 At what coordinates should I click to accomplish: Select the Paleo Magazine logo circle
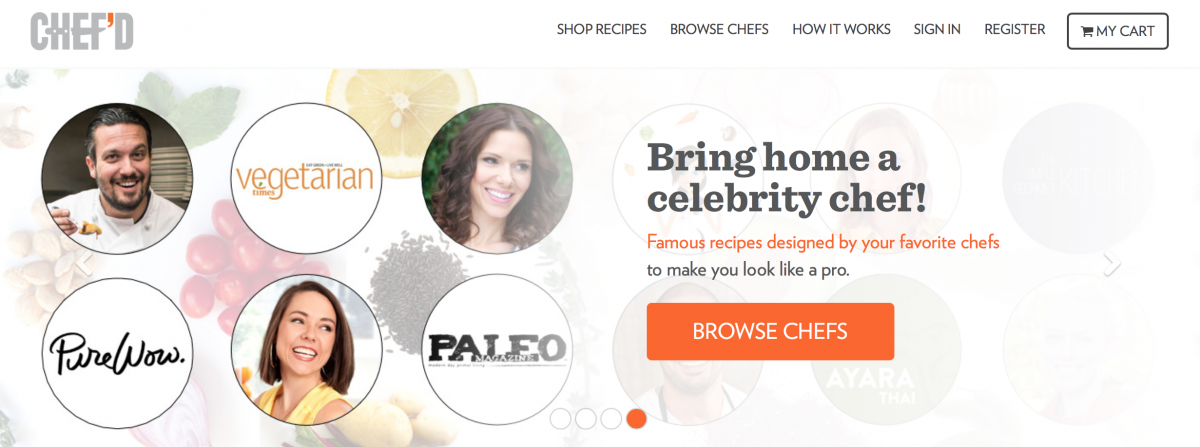coord(497,350)
